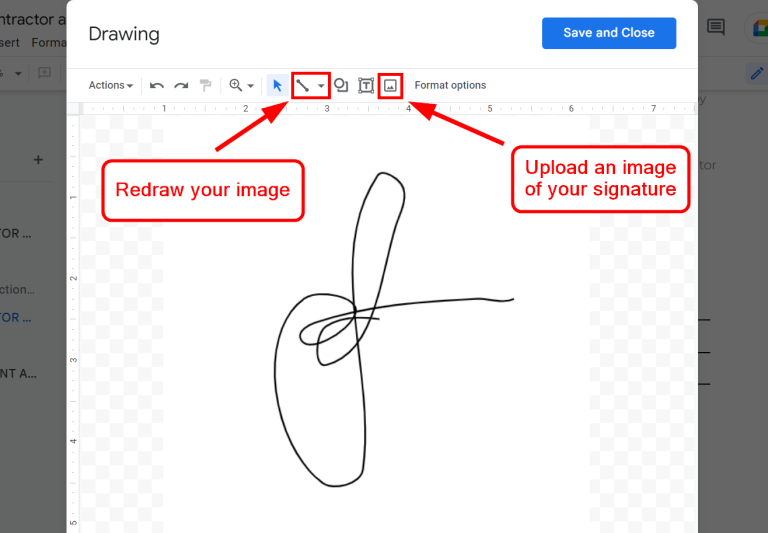Image resolution: width=768 pixels, height=533 pixels.
Task: Click the Save and Close button
Action: click(x=609, y=33)
